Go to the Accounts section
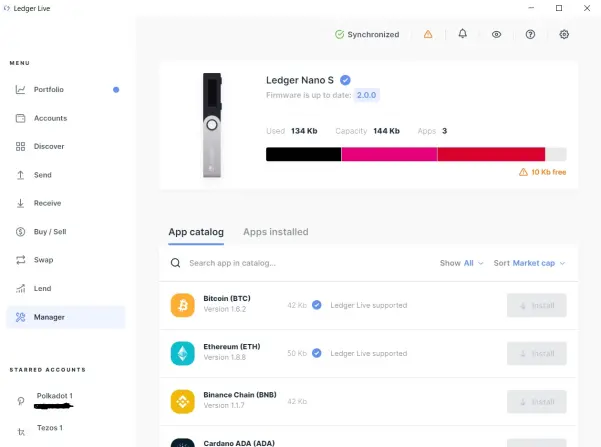This screenshot has width=601, height=447. pyautogui.click(x=66, y=118)
